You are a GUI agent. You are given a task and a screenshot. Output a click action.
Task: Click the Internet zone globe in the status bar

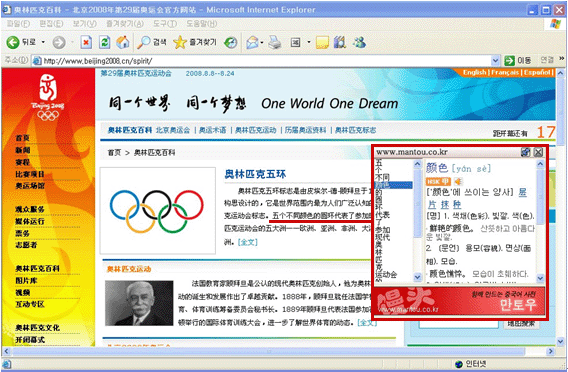click(x=459, y=364)
